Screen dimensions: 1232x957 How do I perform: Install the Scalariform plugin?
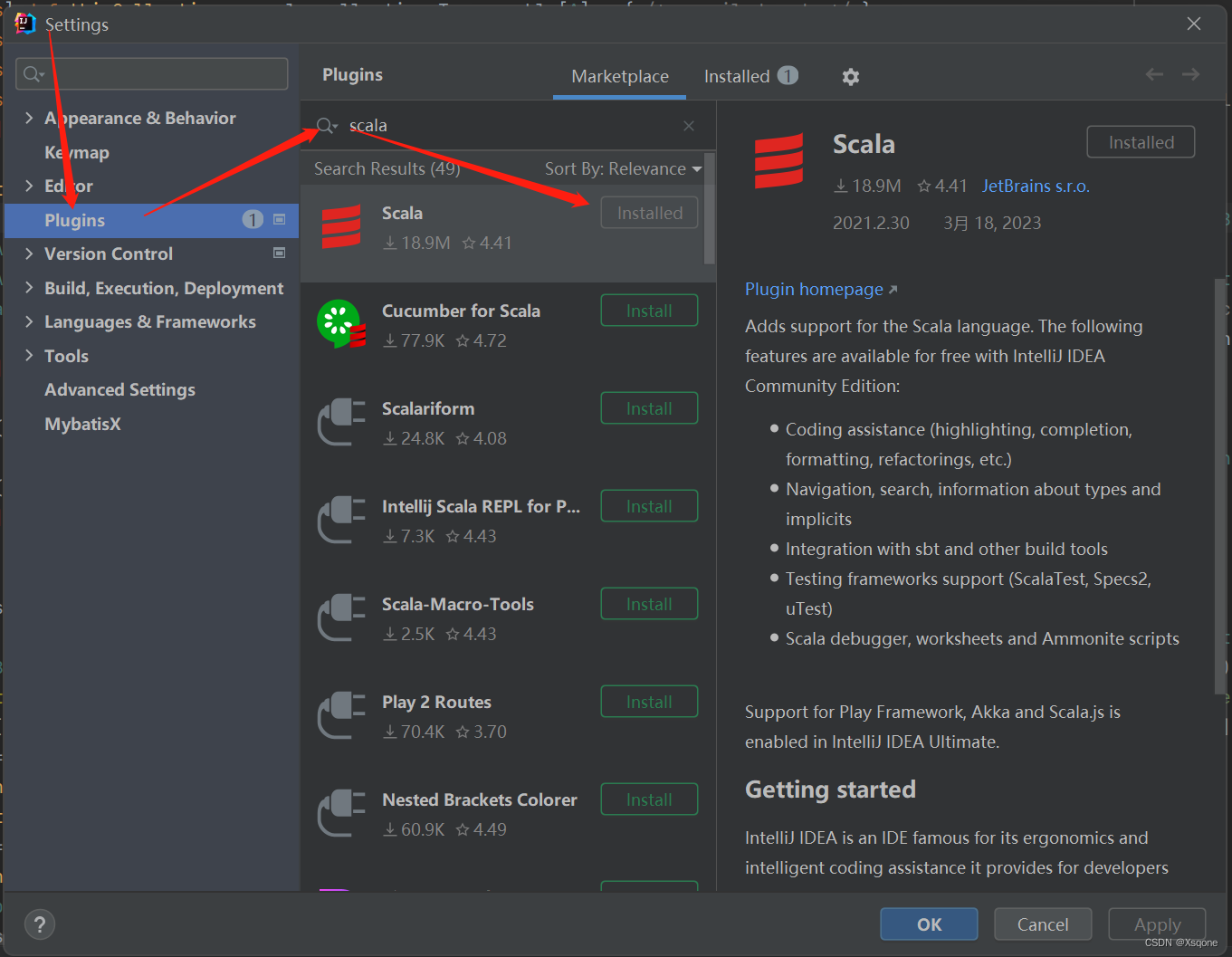[x=649, y=408]
